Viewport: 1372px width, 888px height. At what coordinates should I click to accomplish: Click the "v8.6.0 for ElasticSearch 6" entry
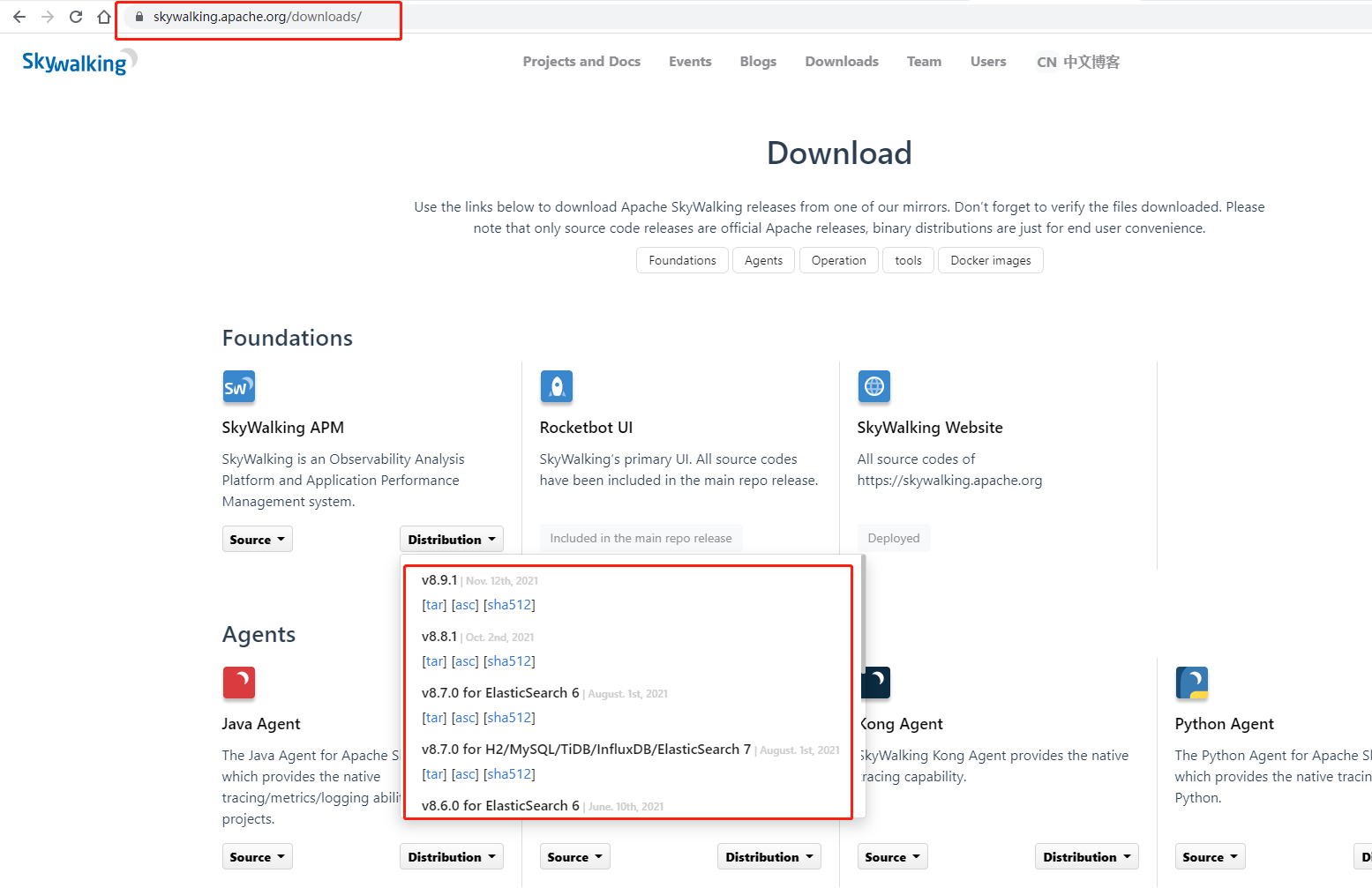point(500,806)
